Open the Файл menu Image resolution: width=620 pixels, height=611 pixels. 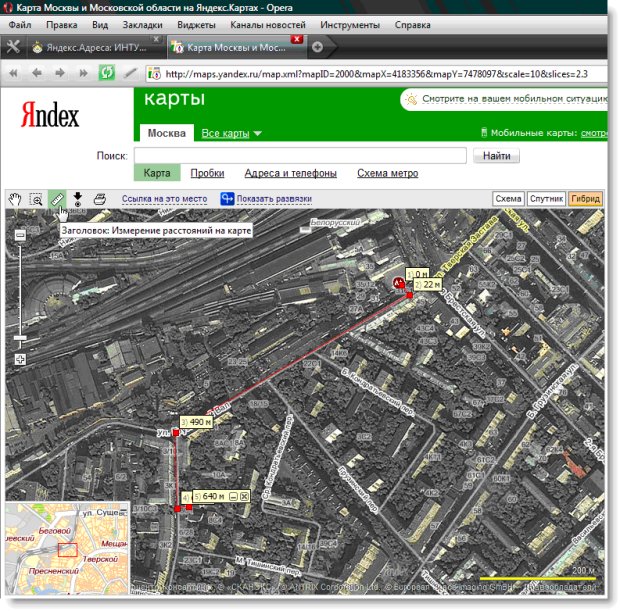[20, 25]
